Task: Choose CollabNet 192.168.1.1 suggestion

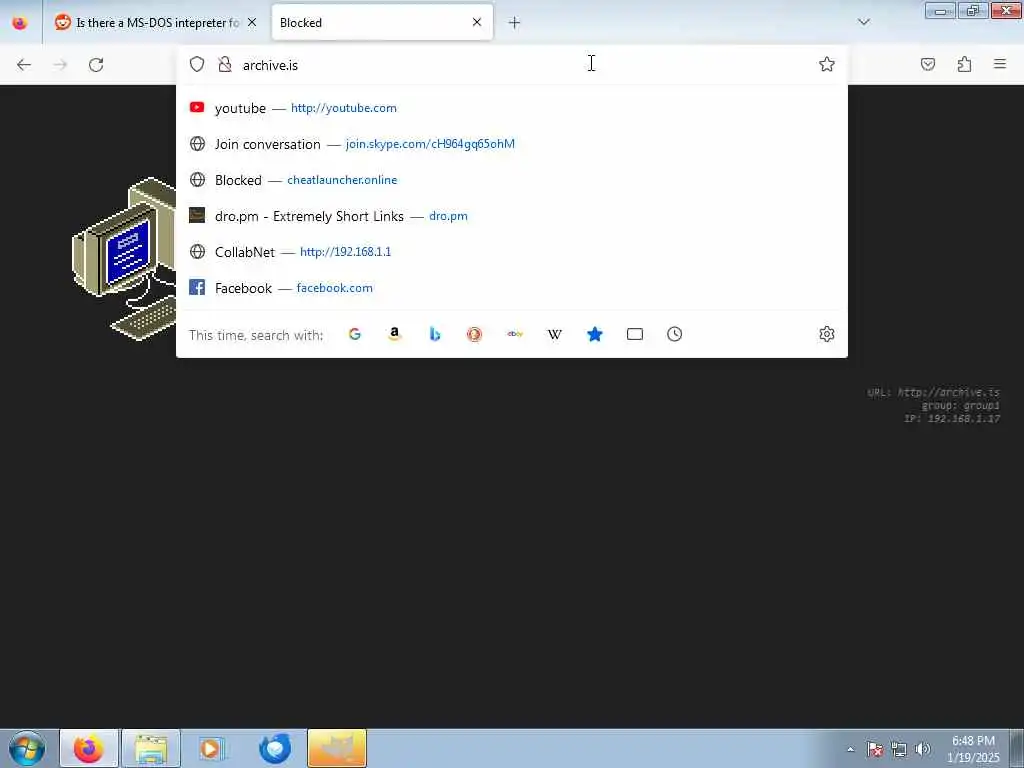Action: point(512,251)
